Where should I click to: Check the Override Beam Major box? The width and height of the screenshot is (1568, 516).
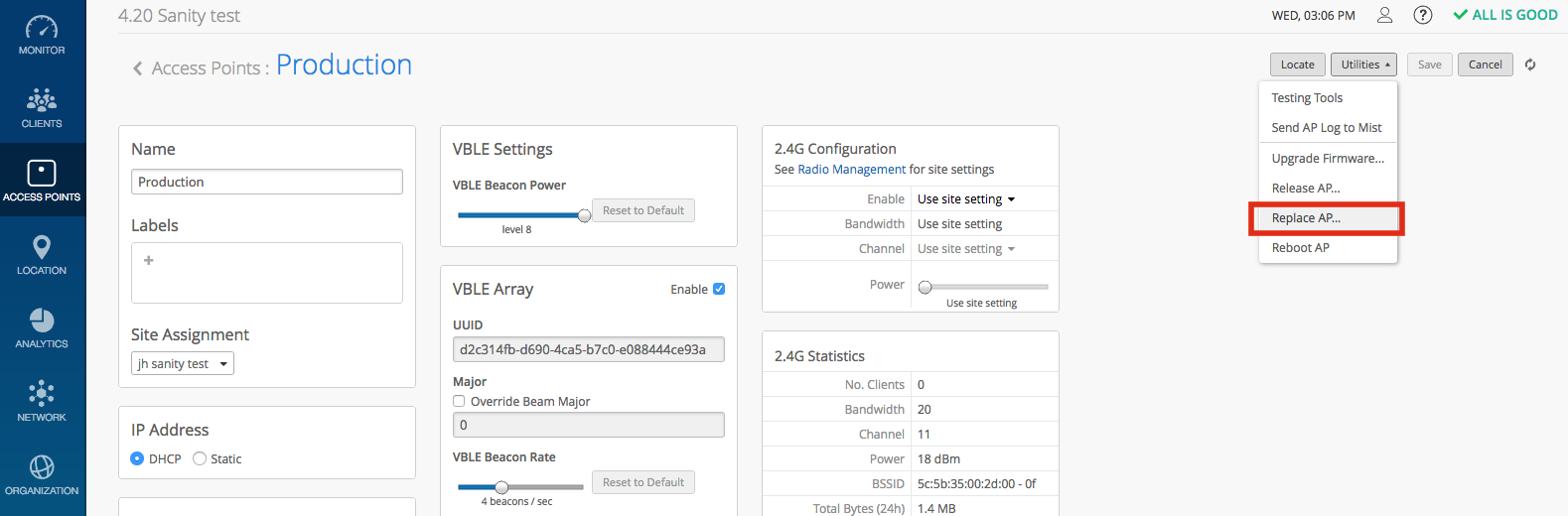[x=459, y=402]
